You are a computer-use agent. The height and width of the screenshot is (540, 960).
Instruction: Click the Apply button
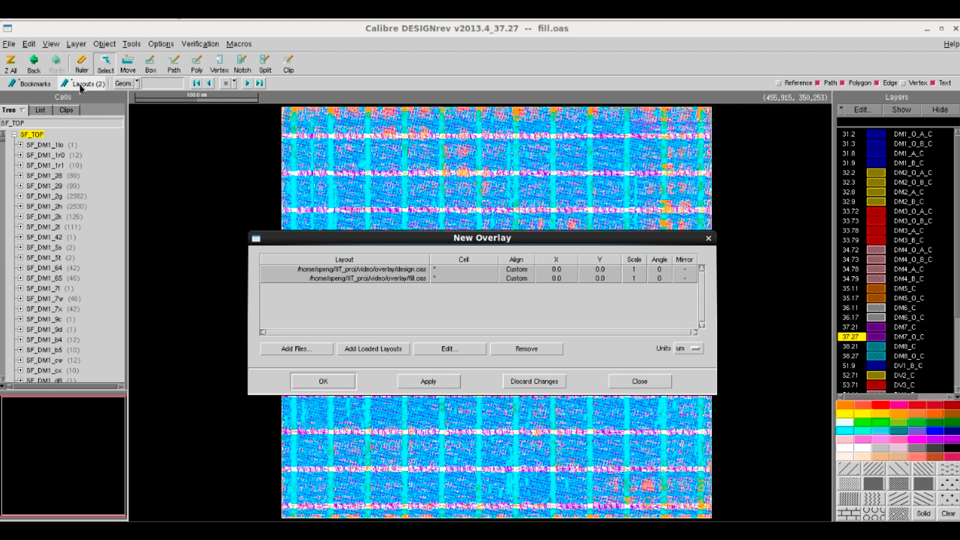tap(429, 381)
